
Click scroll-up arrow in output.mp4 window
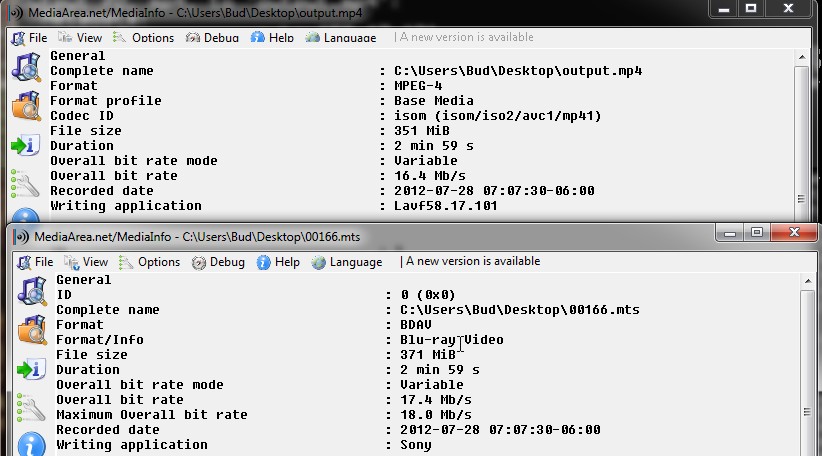802,57
